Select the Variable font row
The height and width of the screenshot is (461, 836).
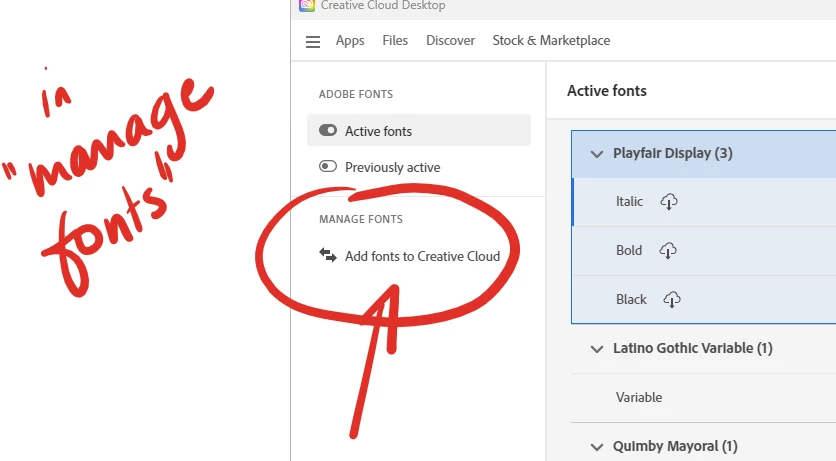(x=703, y=398)
